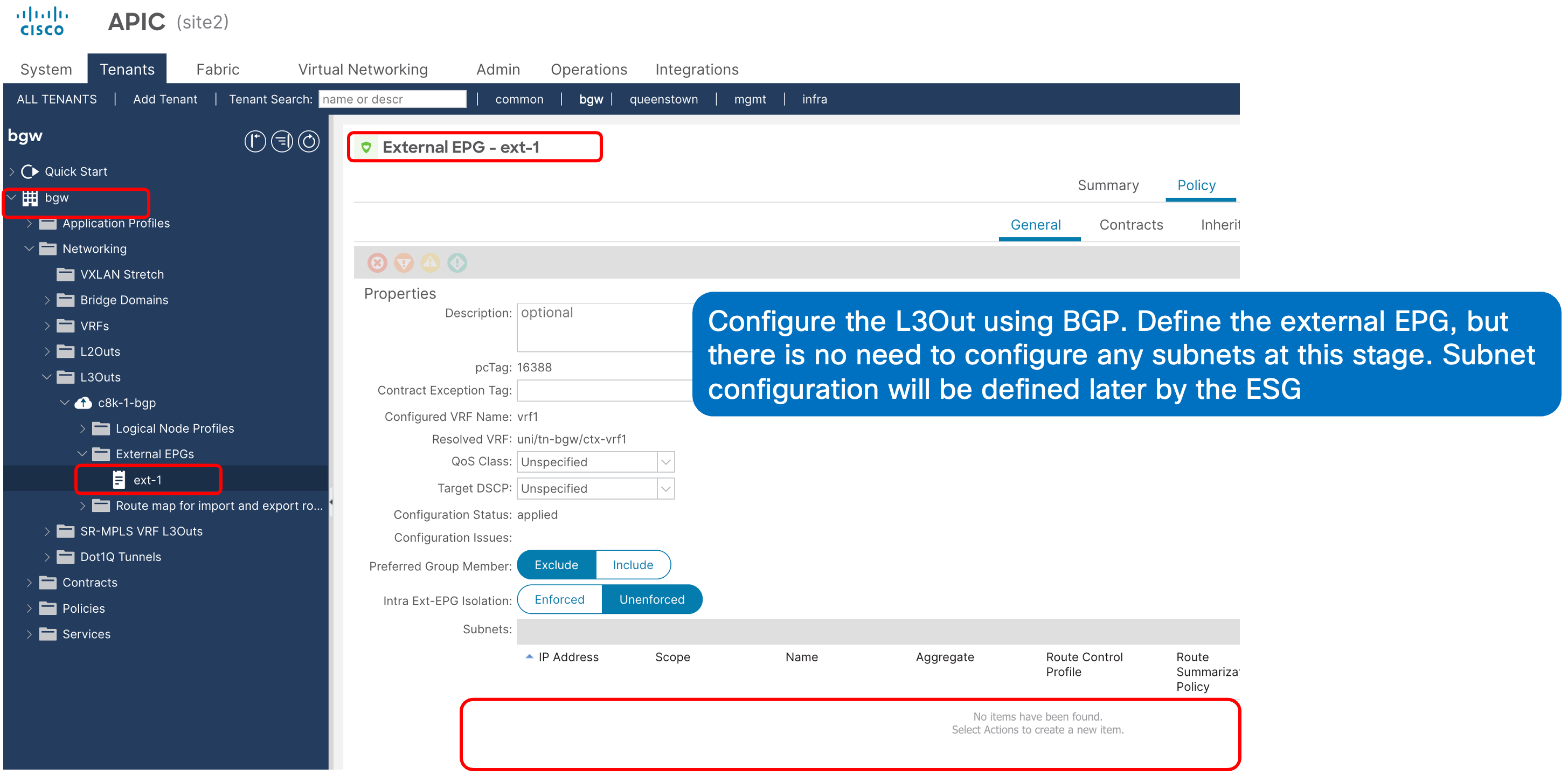Click the Bridge Domains folder icon
The height and width of the screenshot is (775, 1568).
65,300
